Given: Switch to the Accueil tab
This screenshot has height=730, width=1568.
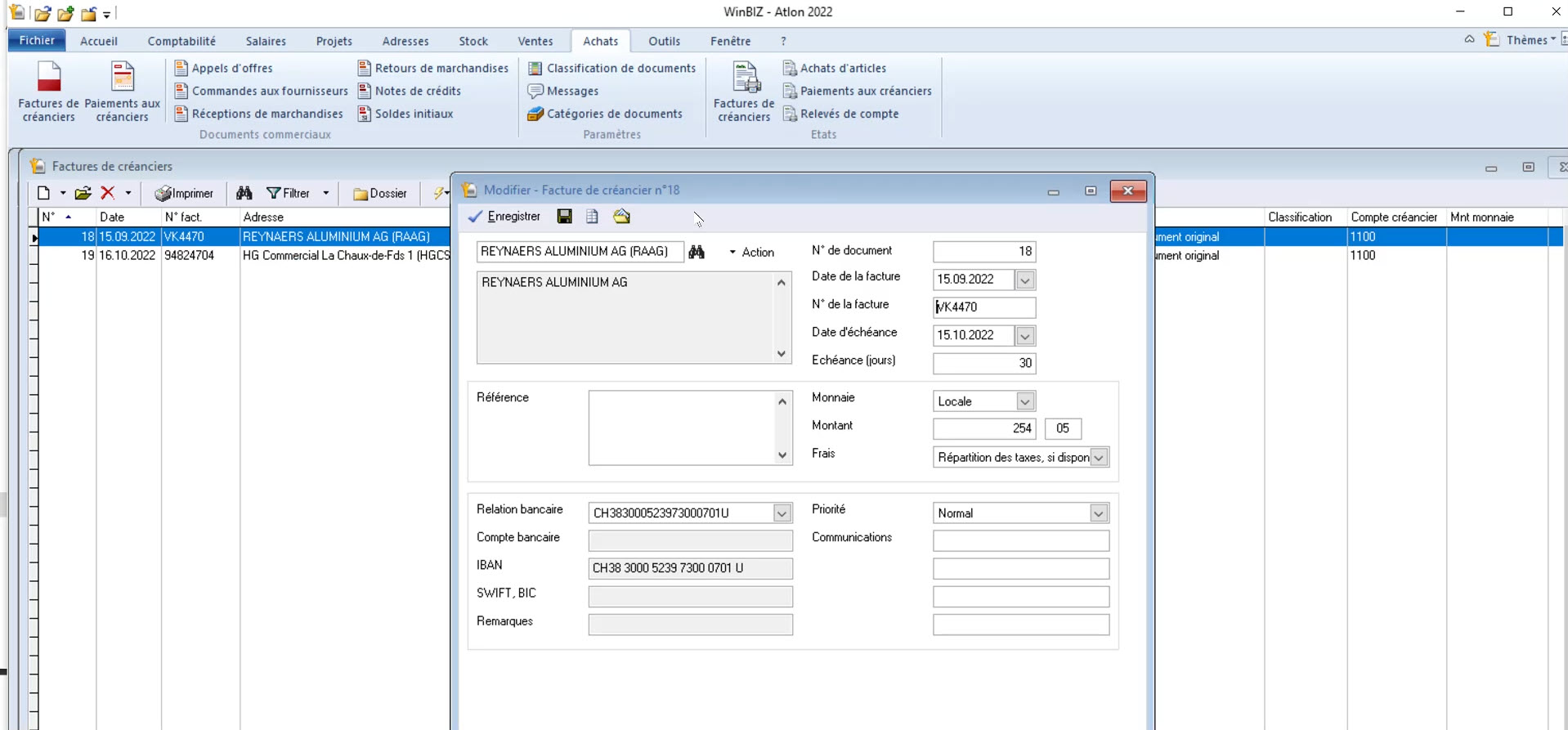Looking at the screenshot, I should (99, 41).
